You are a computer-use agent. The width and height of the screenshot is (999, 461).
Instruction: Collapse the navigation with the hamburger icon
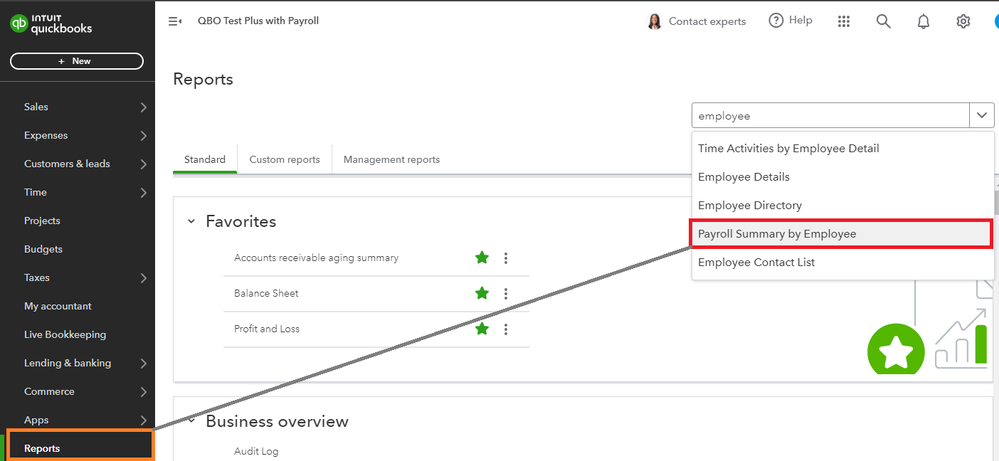click(x=175, y=21)
